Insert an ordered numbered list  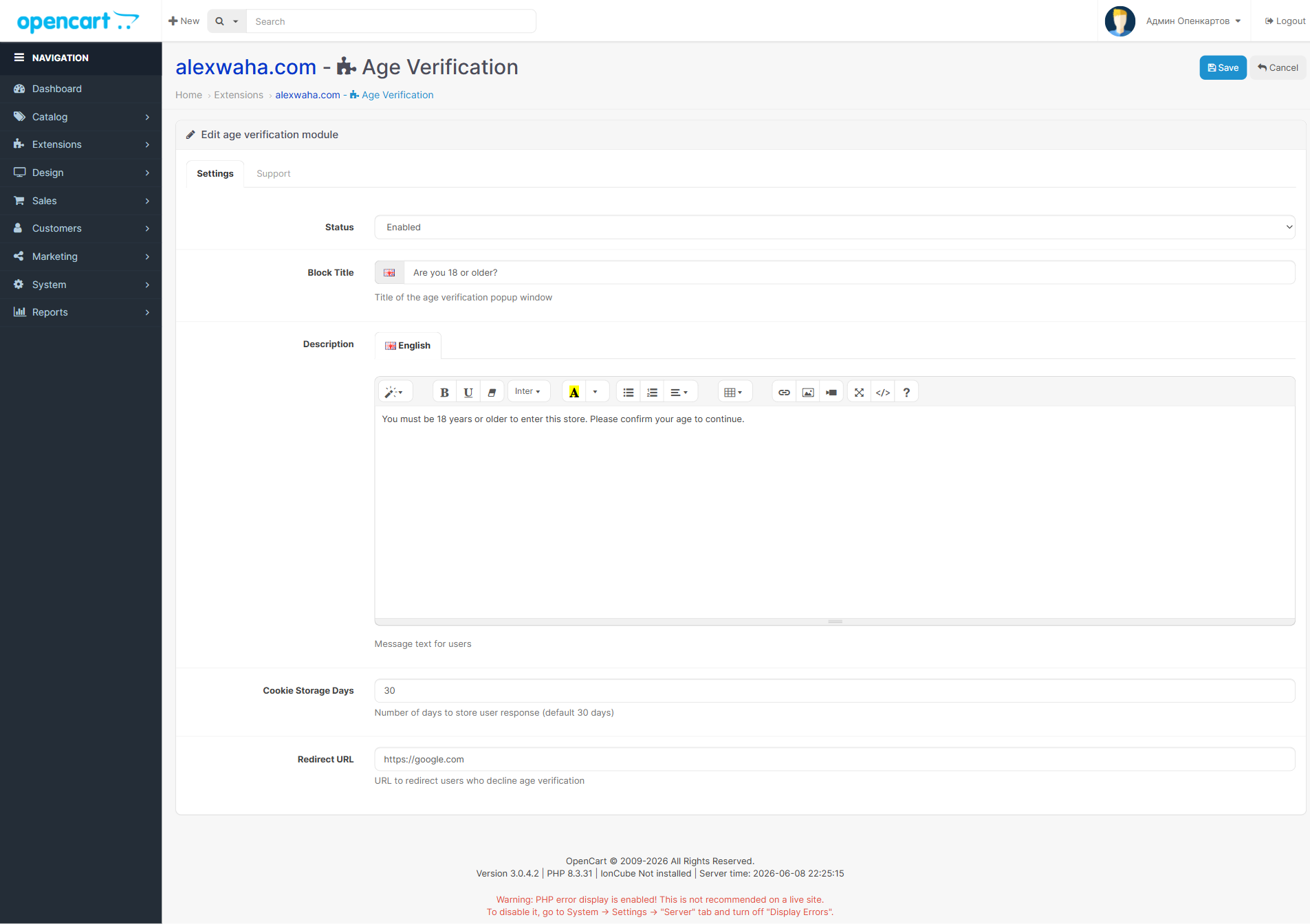click(x=652, y=392)
